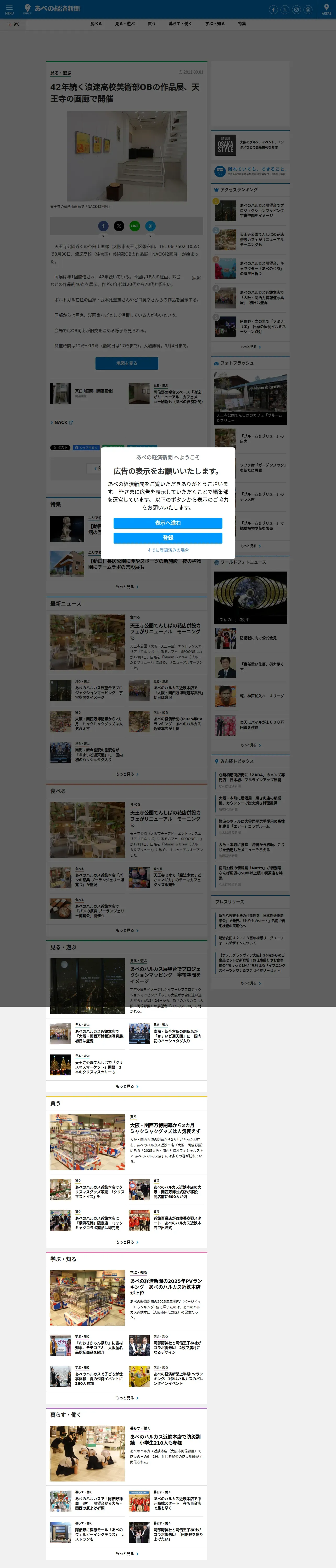The width and height of the screenshot is (336, 1568).
Task: Expand もっと見る under ワールドフォトニュース
Action: click(x=251, y=745)
